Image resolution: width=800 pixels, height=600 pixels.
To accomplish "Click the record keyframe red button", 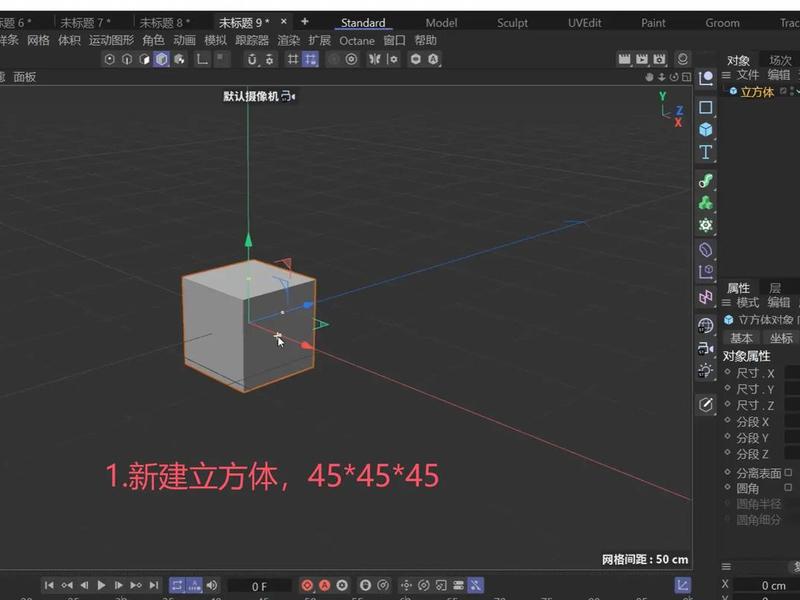I will click(307, 585).
